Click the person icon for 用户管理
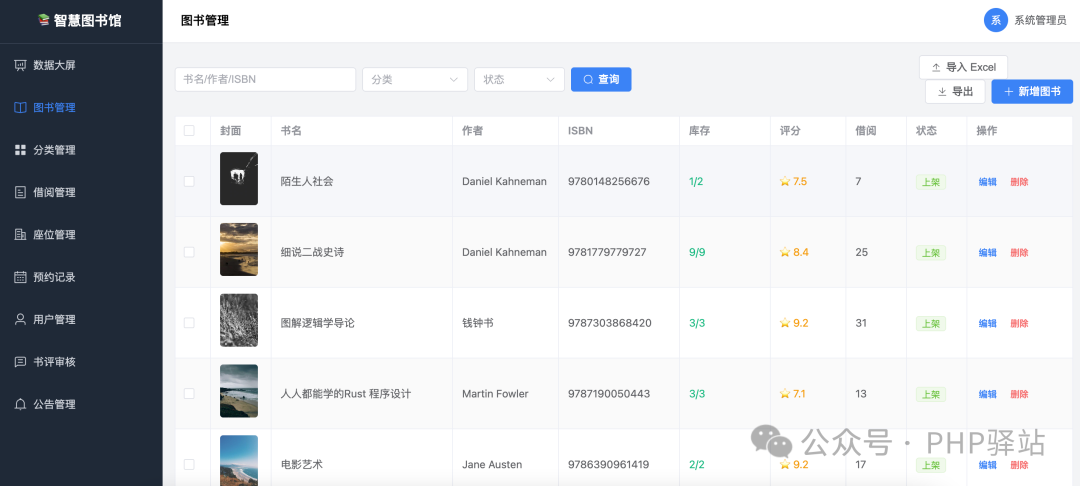This screenshot has width=1080, height=486. (x=21, y=319)
